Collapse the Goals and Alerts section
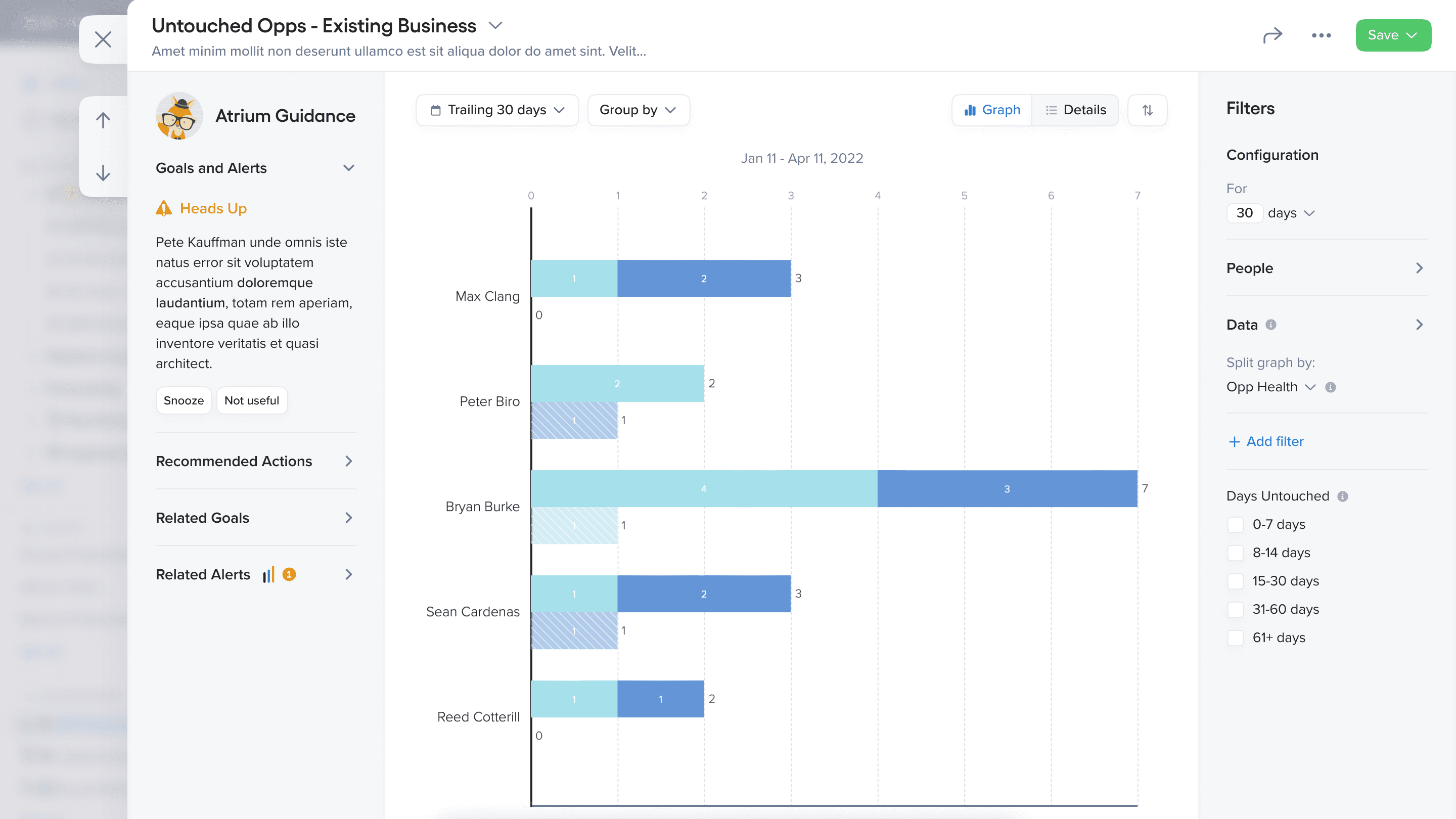This screenshot has height=819, width=1456. coord(349,168)
